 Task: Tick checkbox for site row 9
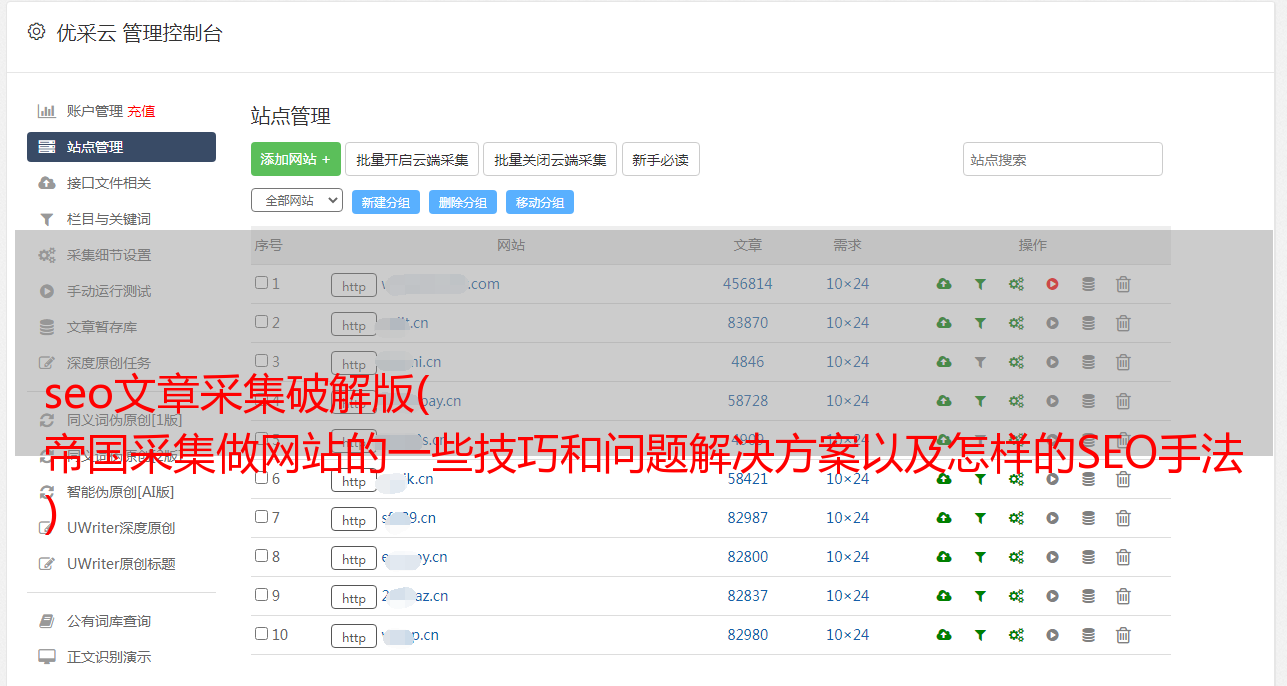[261, 595]
